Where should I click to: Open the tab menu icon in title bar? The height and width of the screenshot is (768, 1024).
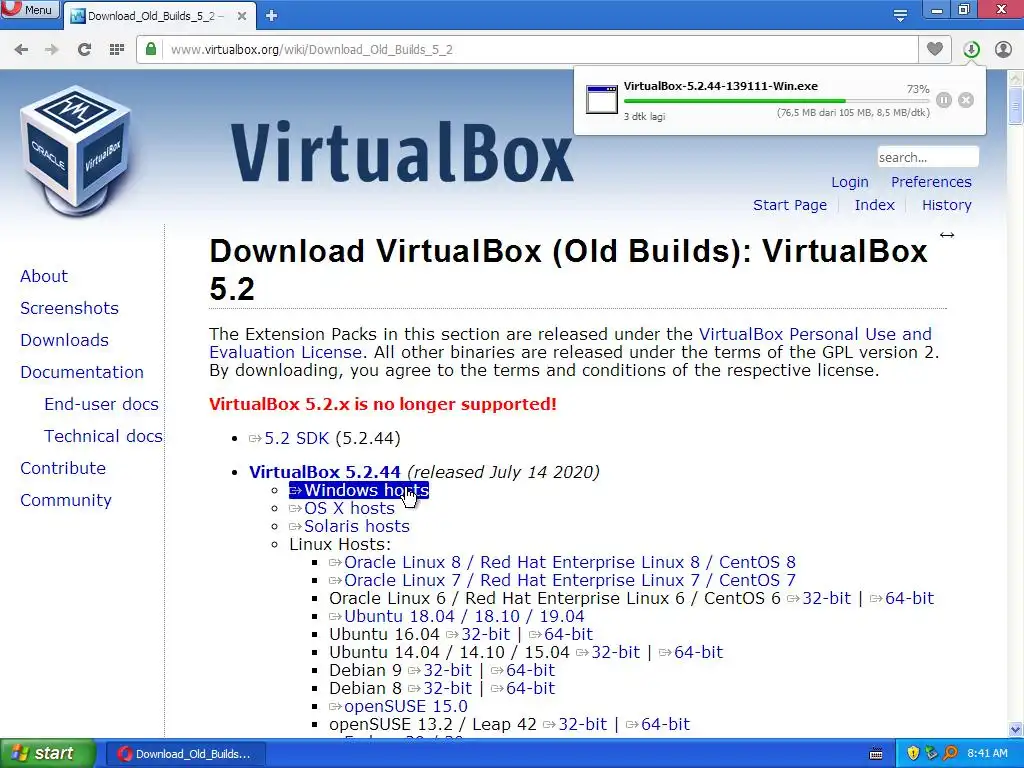tap(900, 15)
